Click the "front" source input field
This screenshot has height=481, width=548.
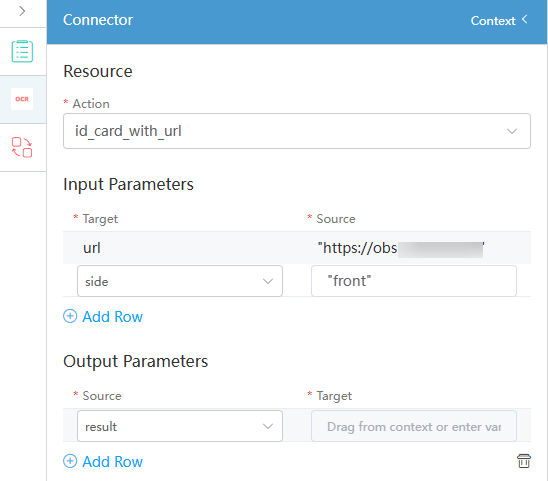(413, 281)
